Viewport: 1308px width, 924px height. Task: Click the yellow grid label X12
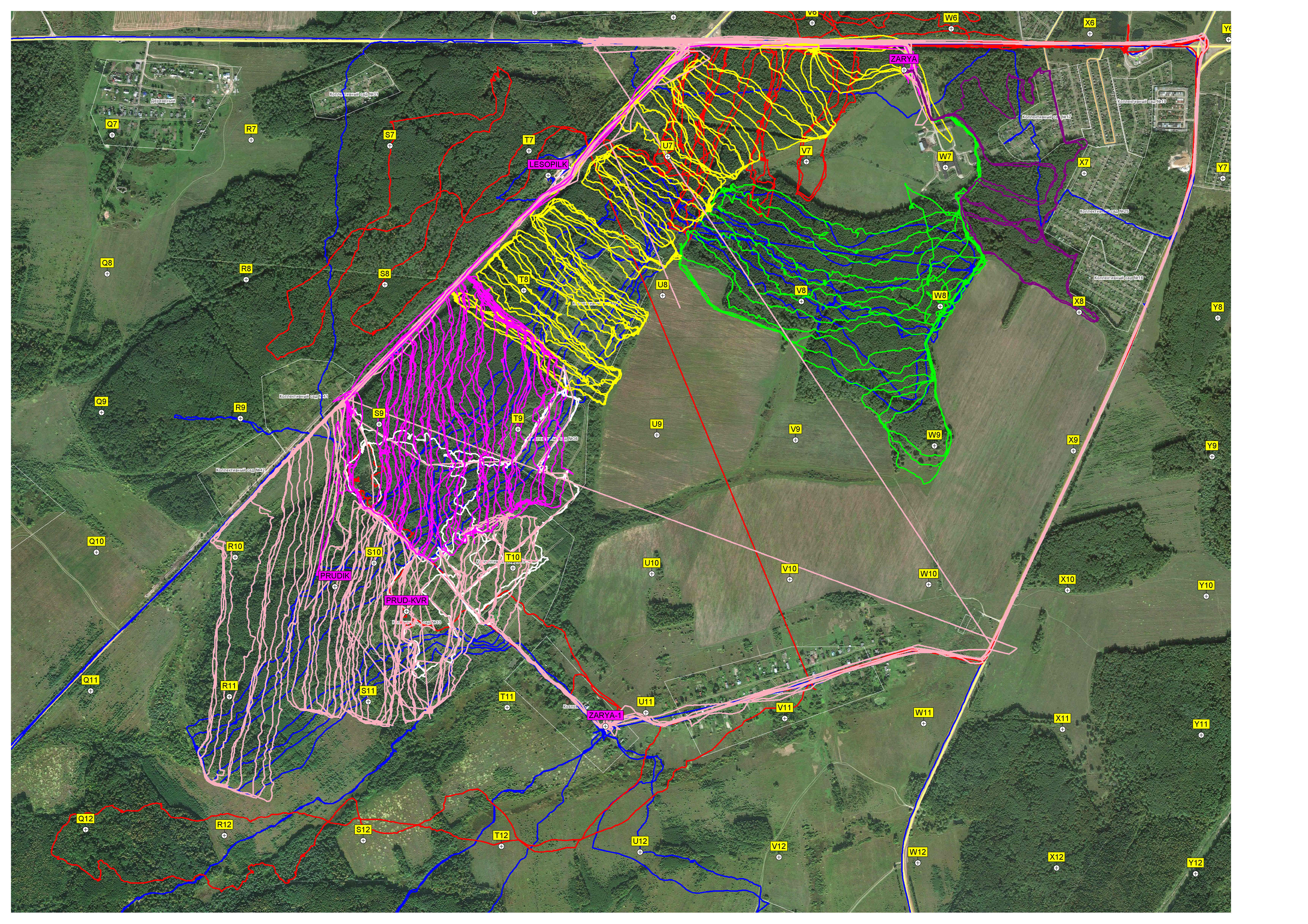pos(1056,857)
